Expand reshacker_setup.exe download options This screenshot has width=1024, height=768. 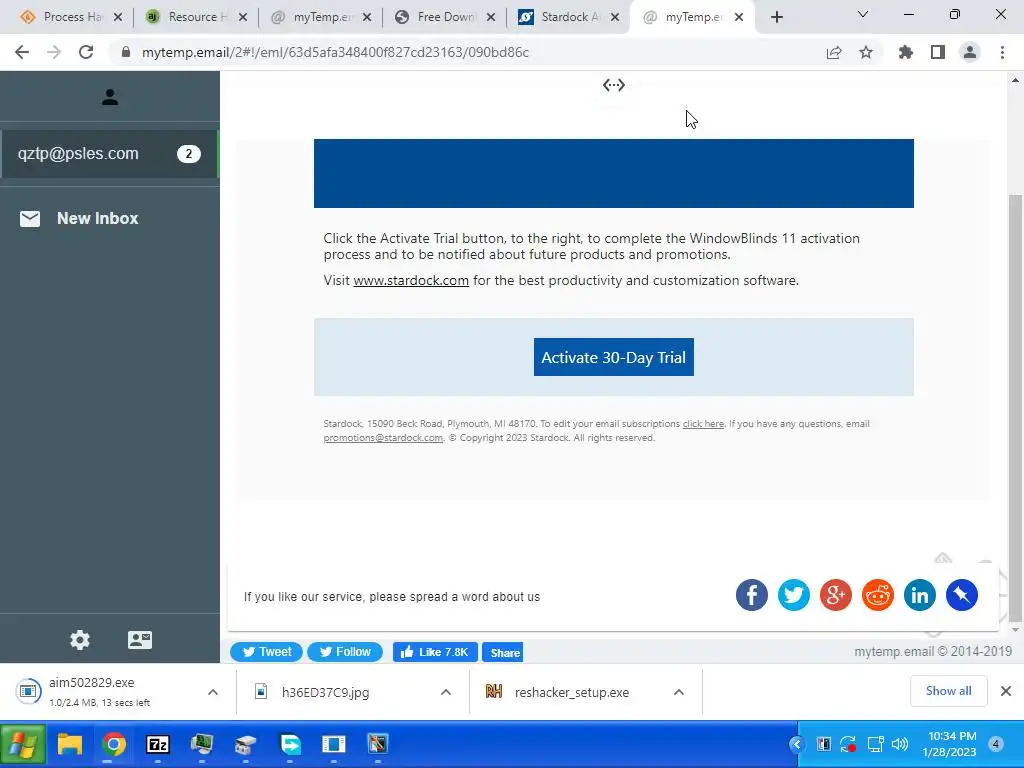679,692
